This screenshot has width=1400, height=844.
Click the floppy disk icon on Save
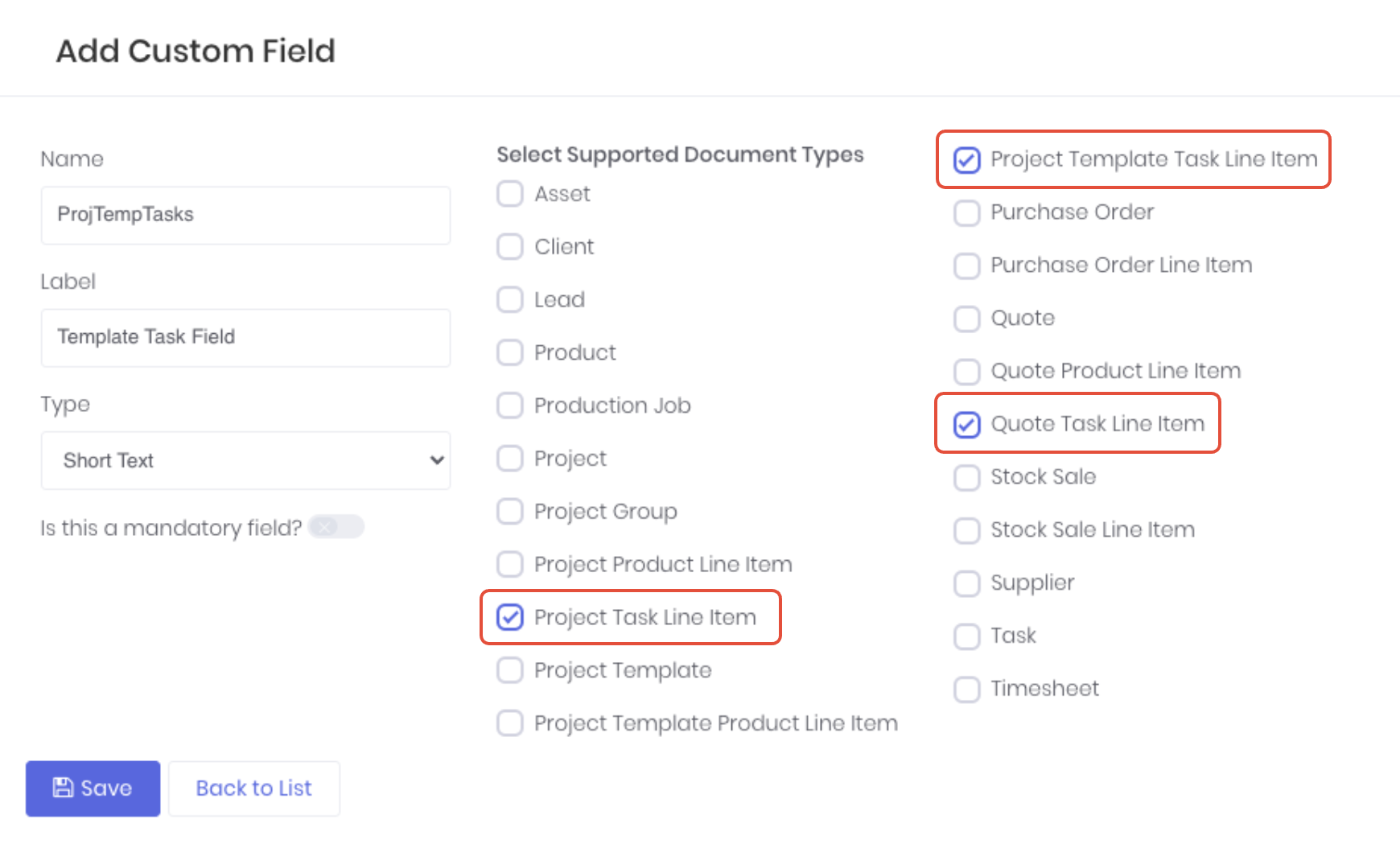(x=63, y=788)
